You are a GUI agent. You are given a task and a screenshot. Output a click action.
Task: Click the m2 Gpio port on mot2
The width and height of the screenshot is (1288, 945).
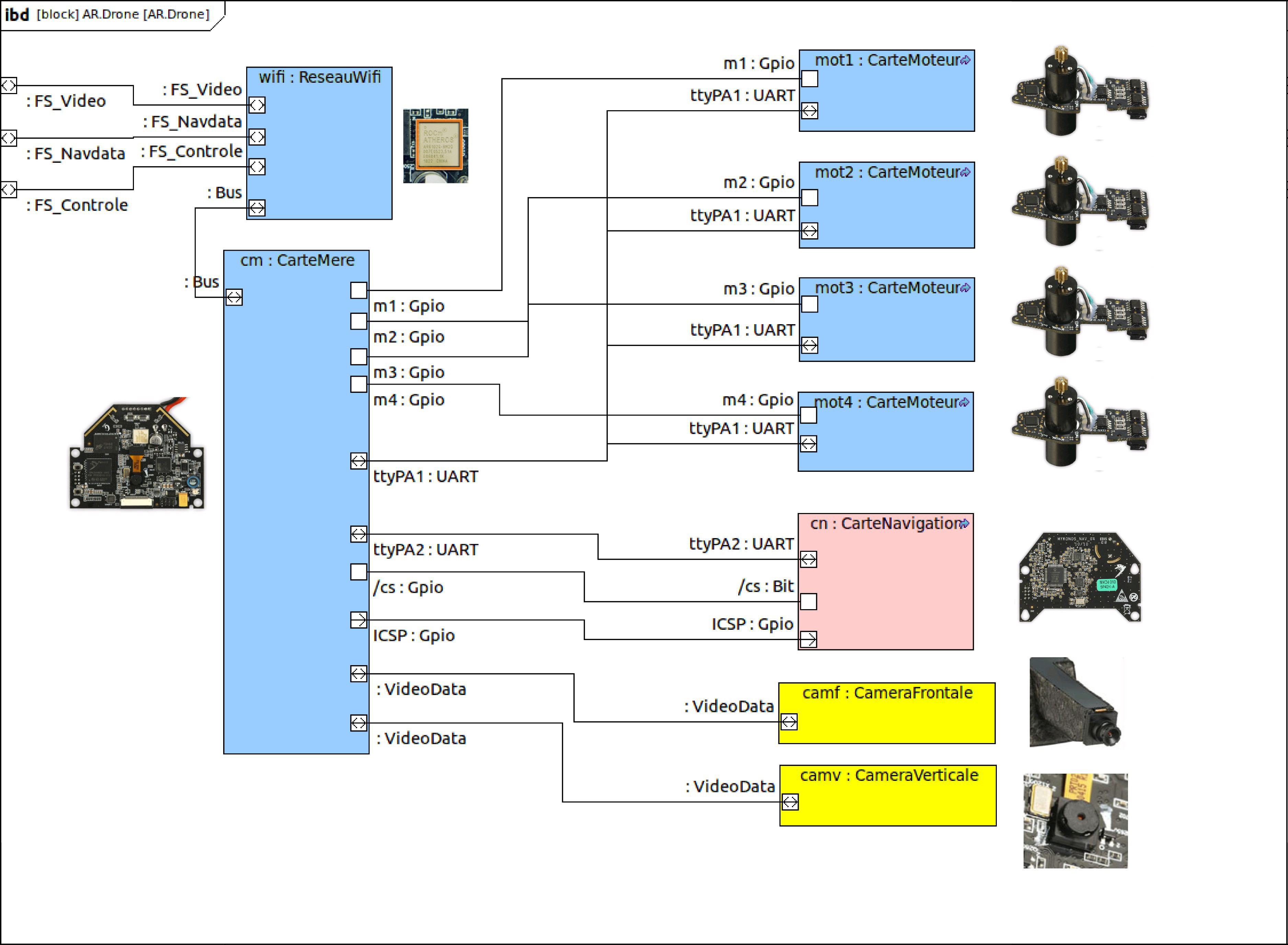coord(809,198)
